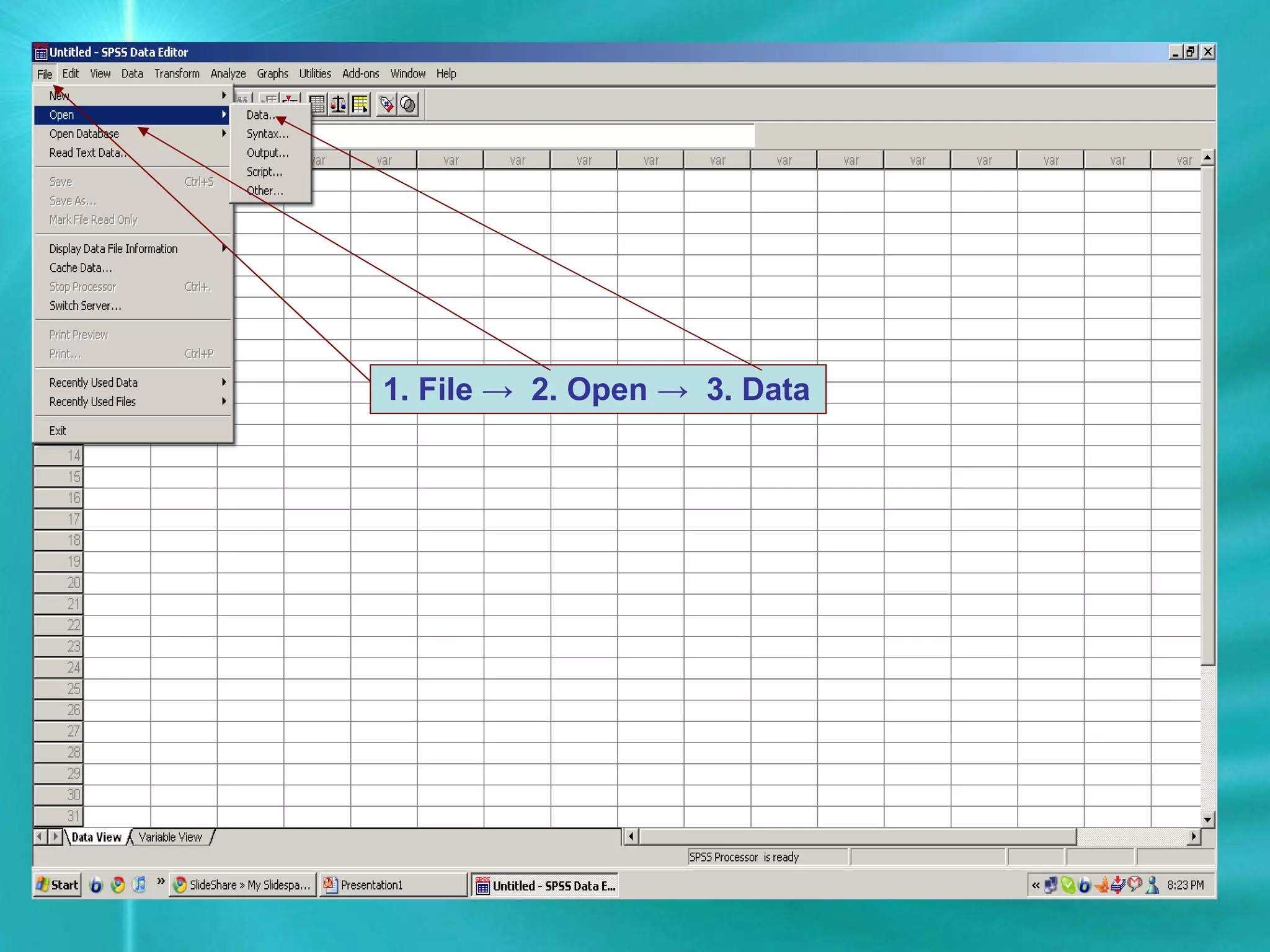Click the tab scroll left arrow button
This screenshot has height=952, width=1270.
pos(40,837)
